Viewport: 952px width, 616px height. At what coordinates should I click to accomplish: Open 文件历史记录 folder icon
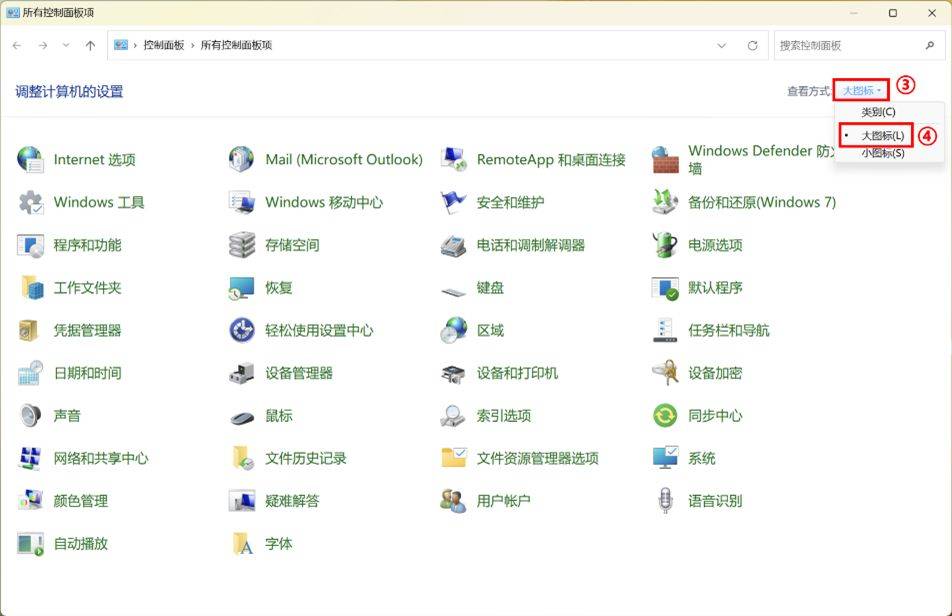[x=242, y=459]
